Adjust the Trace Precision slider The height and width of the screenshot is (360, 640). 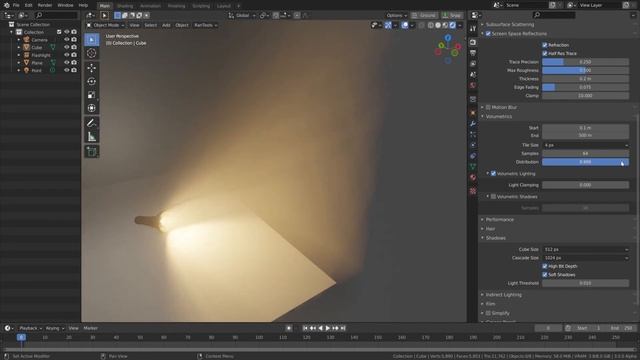pos(585,62)
